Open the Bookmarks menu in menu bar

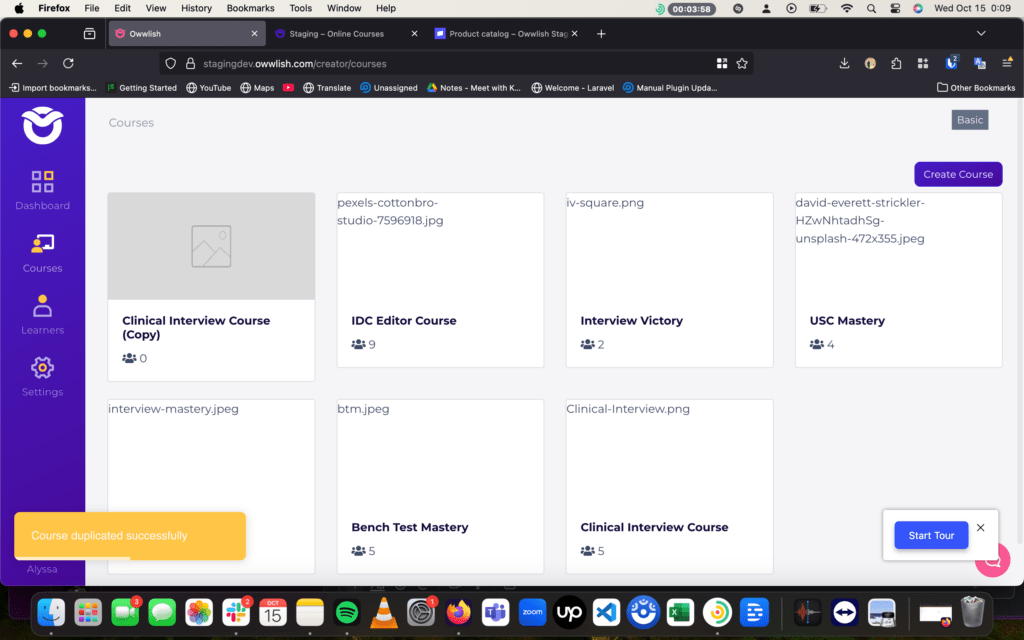point(250,8)
